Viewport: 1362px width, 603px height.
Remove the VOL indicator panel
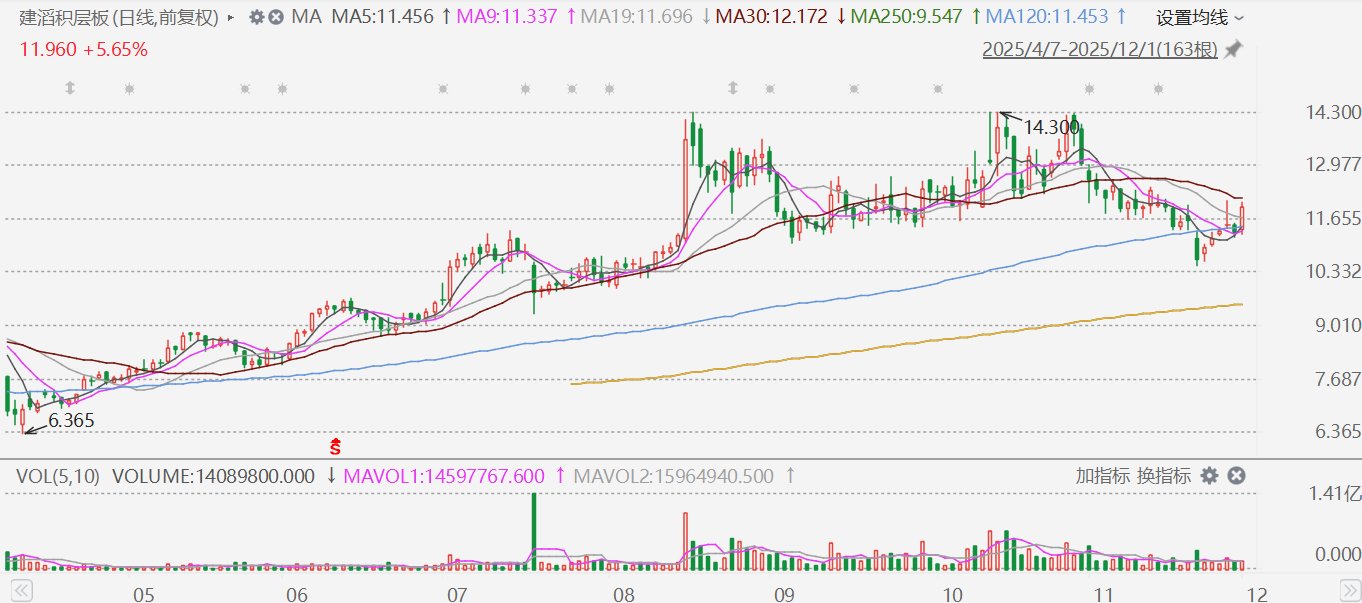(1236, 476)
